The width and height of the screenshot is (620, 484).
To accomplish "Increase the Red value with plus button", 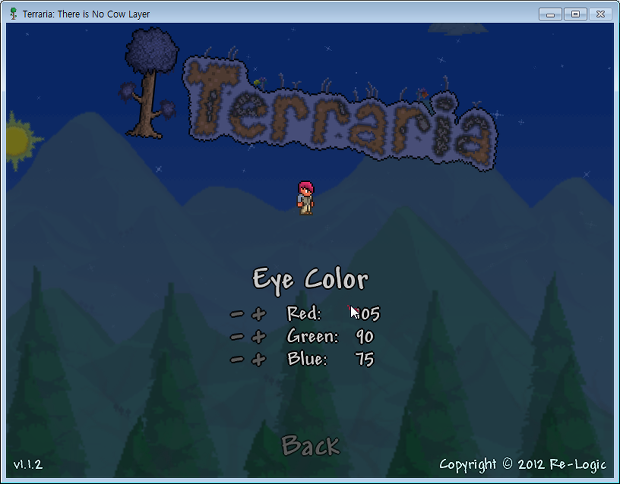I will [259, 314].
